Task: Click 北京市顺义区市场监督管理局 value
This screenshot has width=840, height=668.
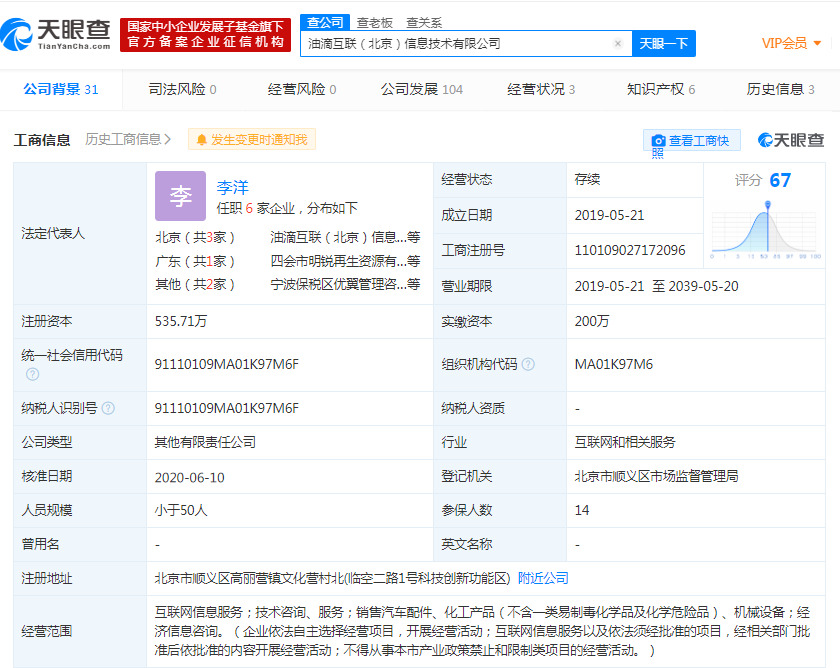Action: (x=656, y=476)
